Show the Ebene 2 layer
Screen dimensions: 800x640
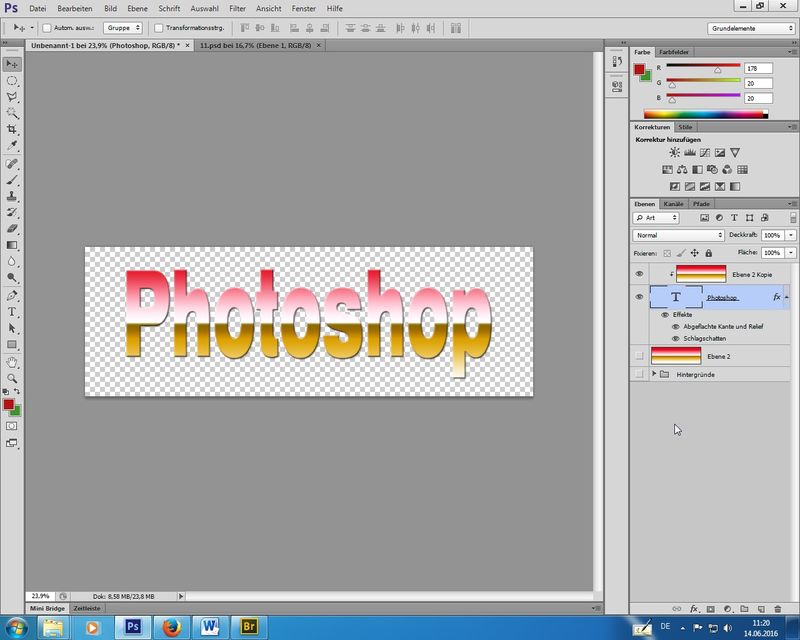[639, 356]
